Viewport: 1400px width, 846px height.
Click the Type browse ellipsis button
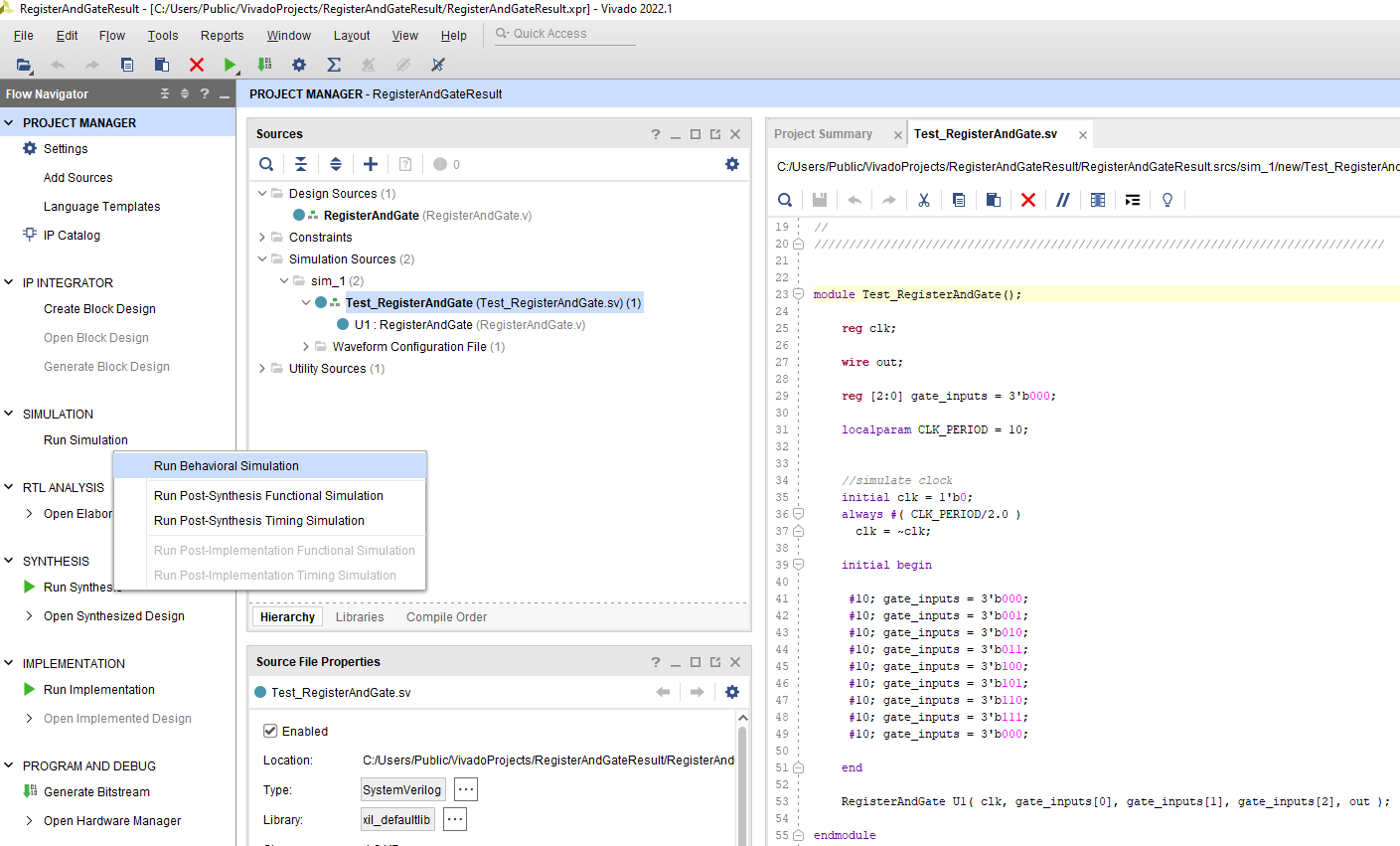(466, 789)
